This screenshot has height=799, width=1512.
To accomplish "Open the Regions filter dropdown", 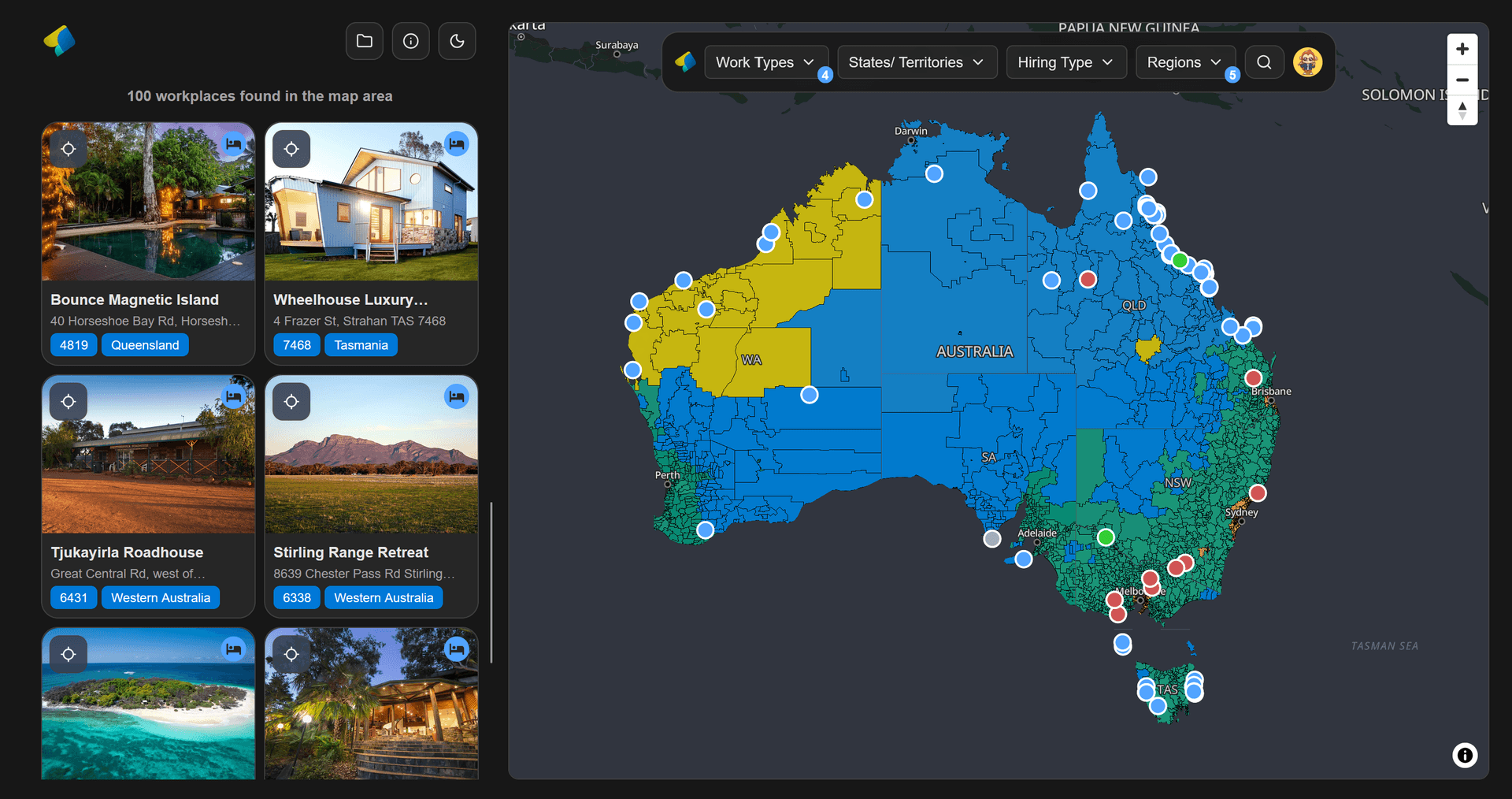I will coord(1185,62).
